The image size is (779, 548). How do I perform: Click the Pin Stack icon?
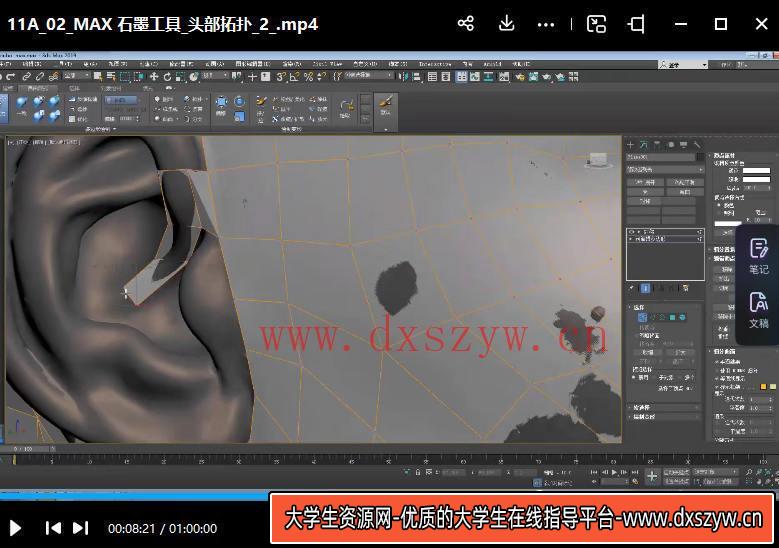pyautogui.click(x=631, y=288)
